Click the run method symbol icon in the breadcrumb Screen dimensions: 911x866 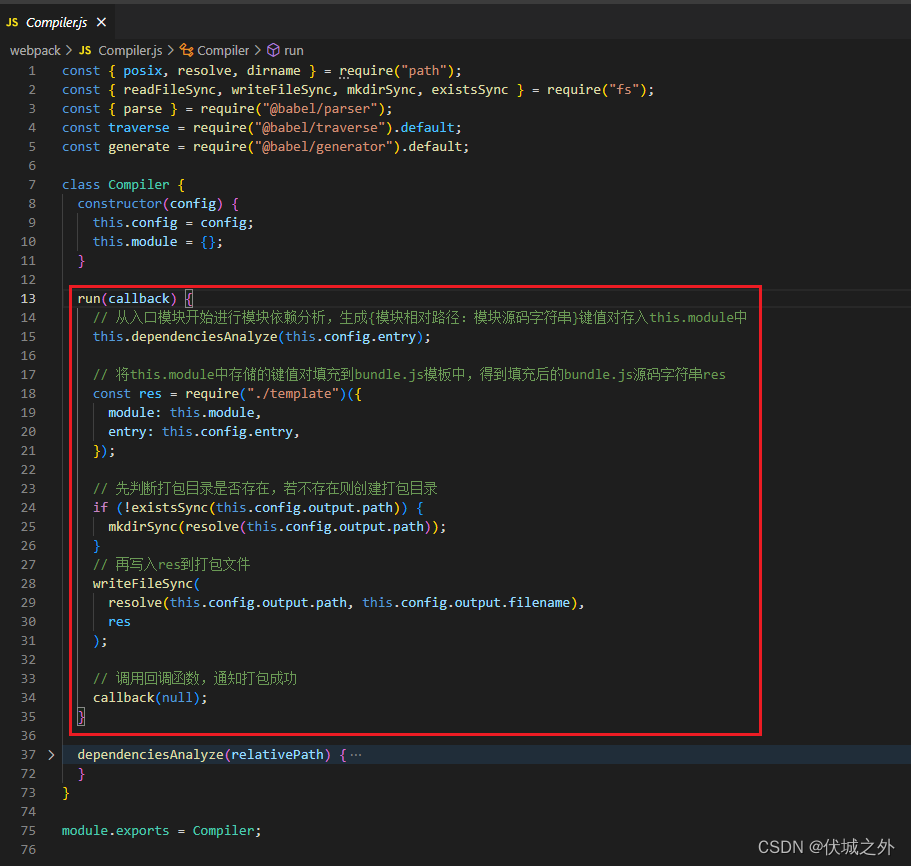[x=276, y=50]
